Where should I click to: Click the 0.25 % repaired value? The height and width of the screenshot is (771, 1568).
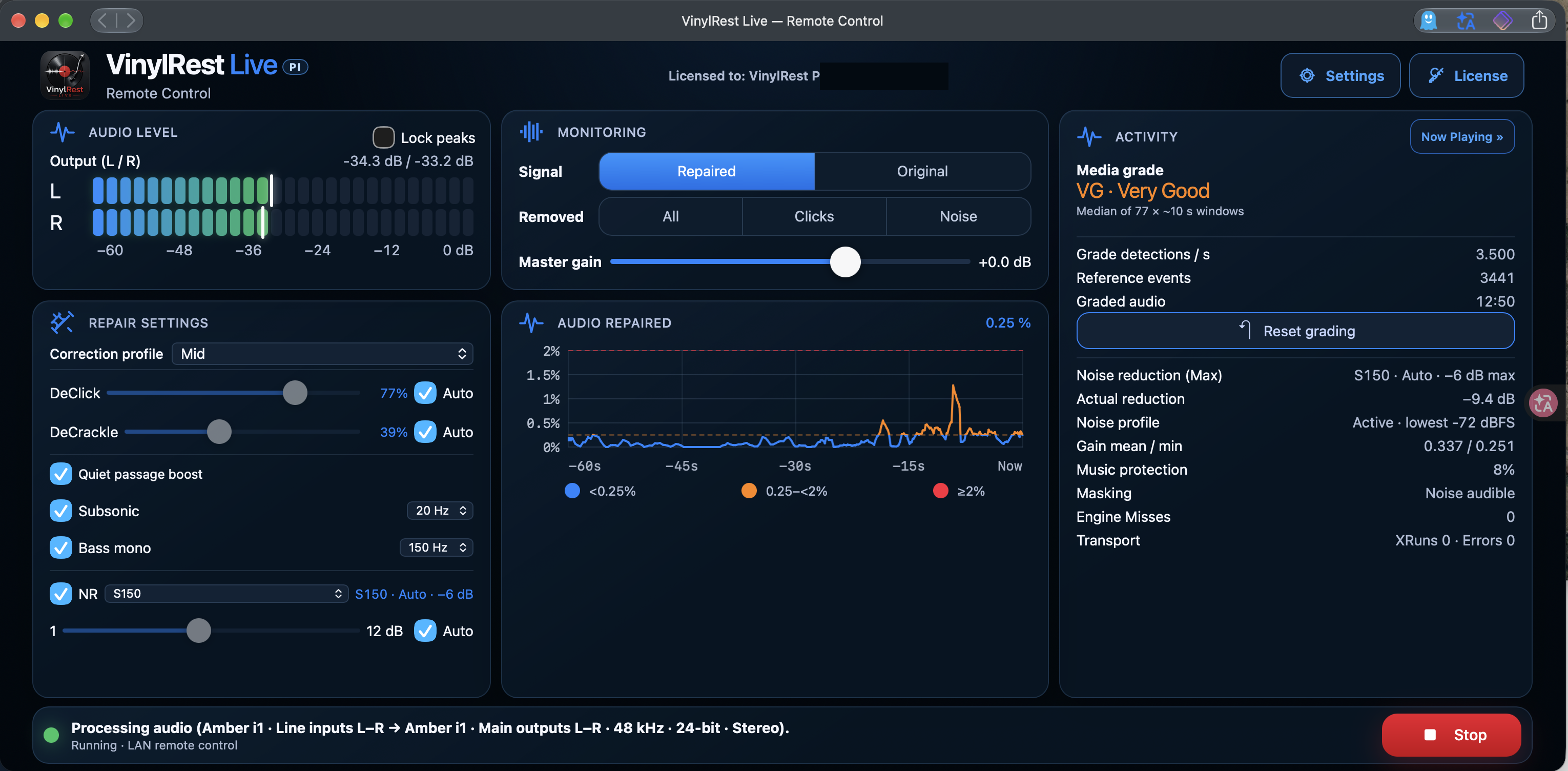tap(1008, 323)
